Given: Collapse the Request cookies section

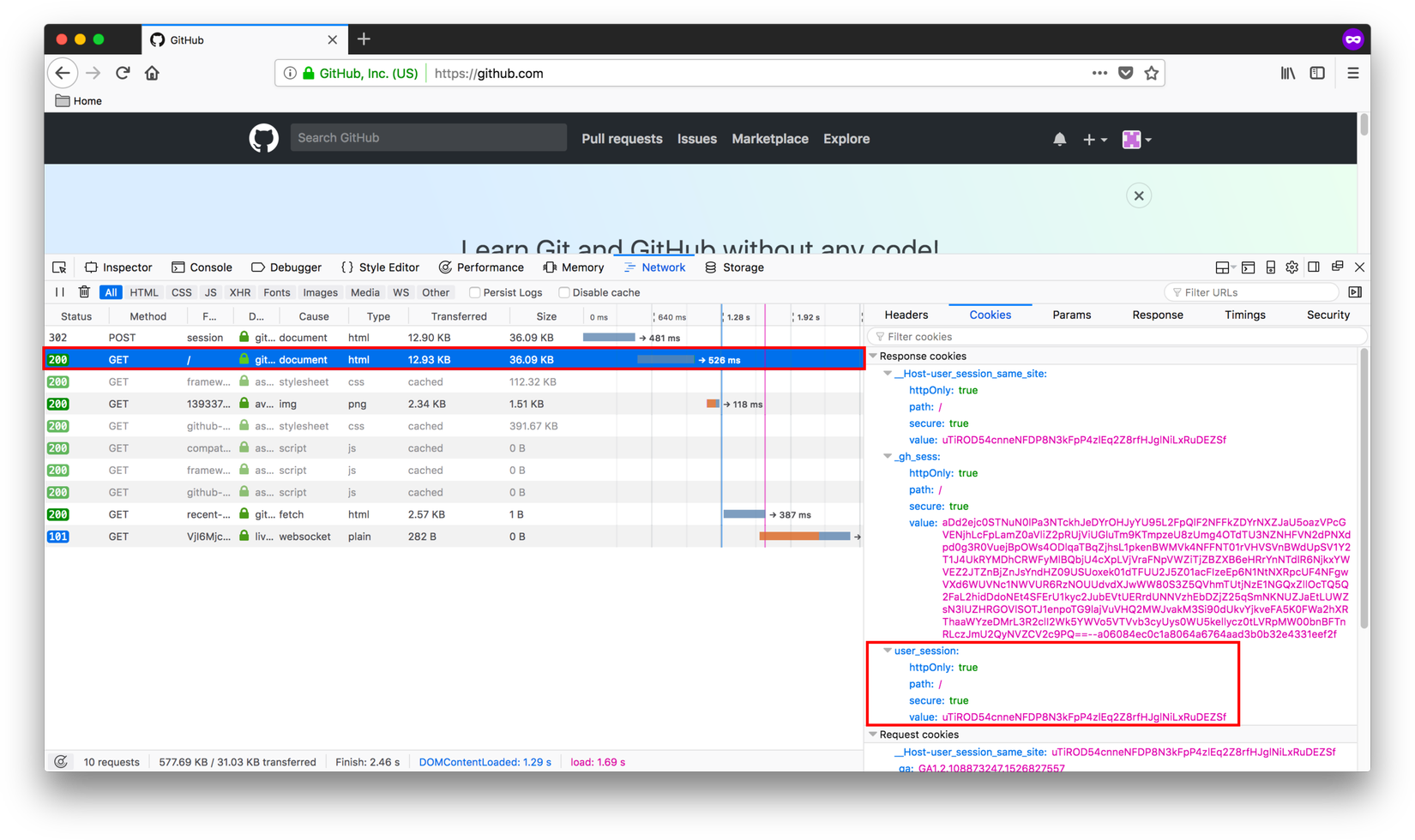Looking at the screenshot, I should (873, 735).
